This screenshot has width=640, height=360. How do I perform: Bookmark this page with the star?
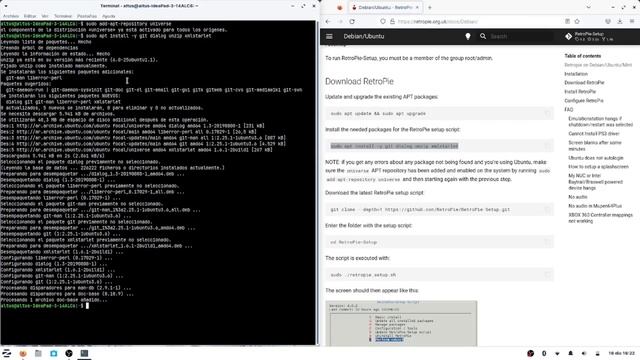pyautogui.click(x=577, y=21)
